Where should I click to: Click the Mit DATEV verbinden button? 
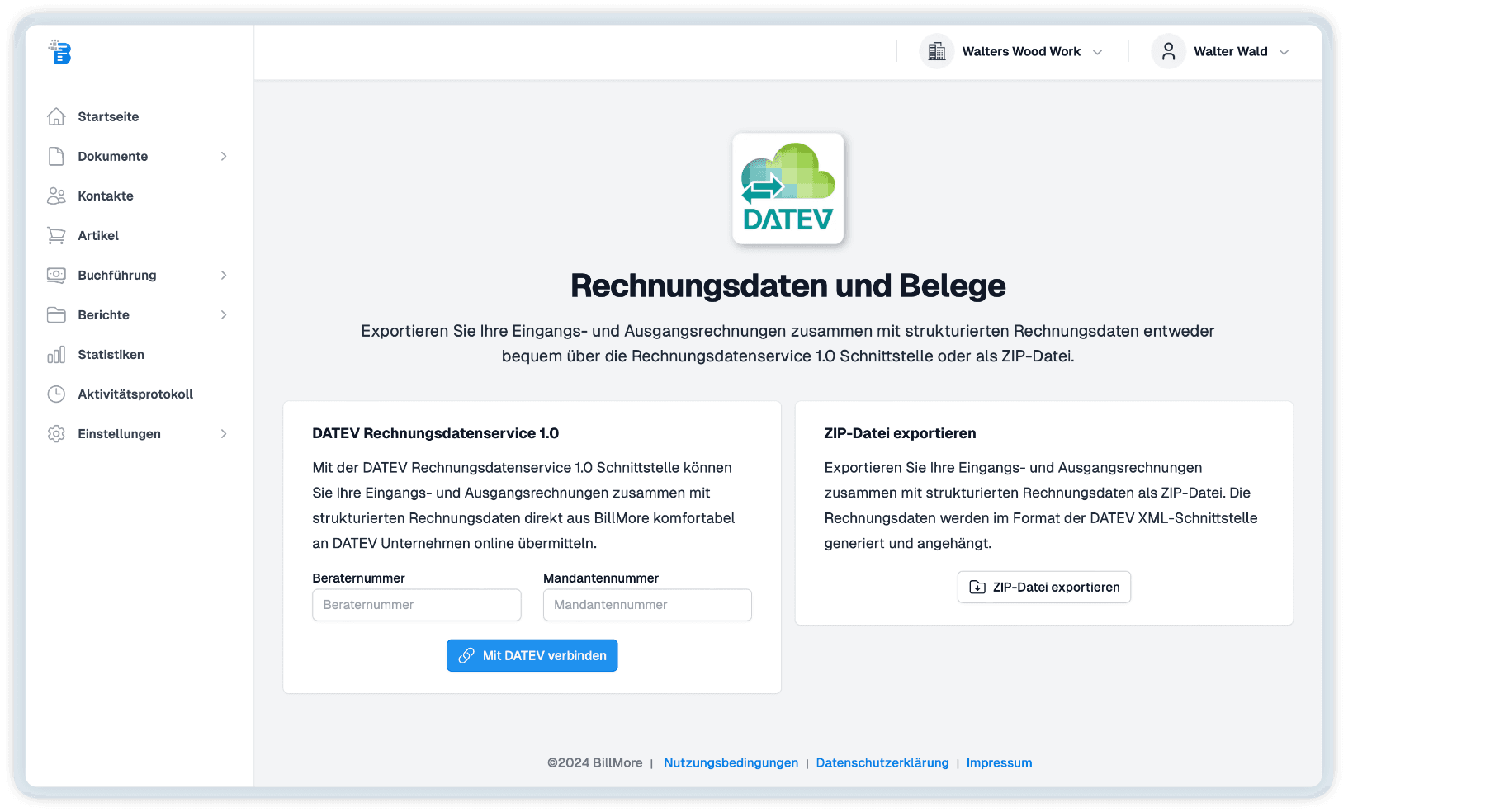(532, 655)
